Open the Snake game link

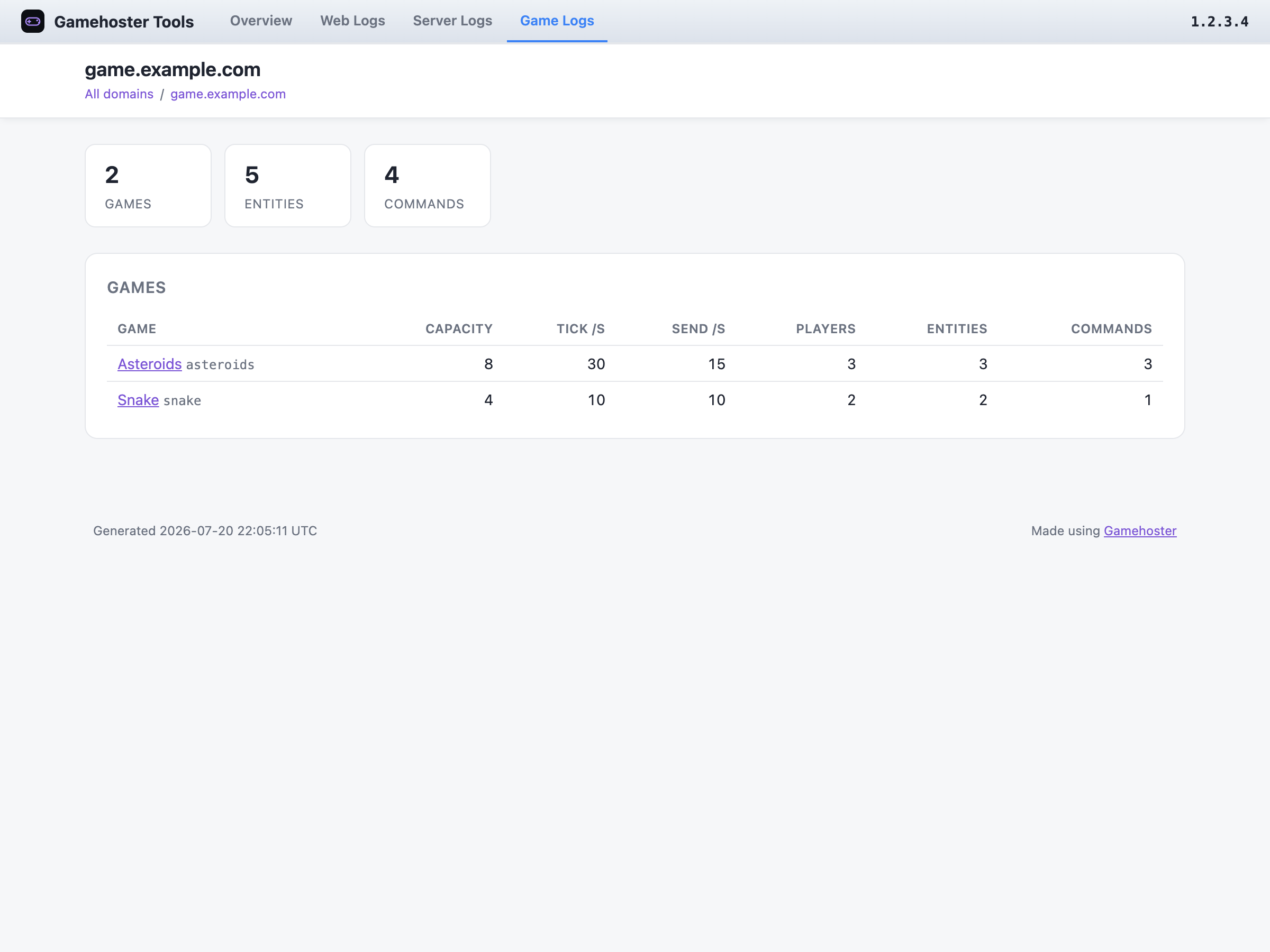138,400
